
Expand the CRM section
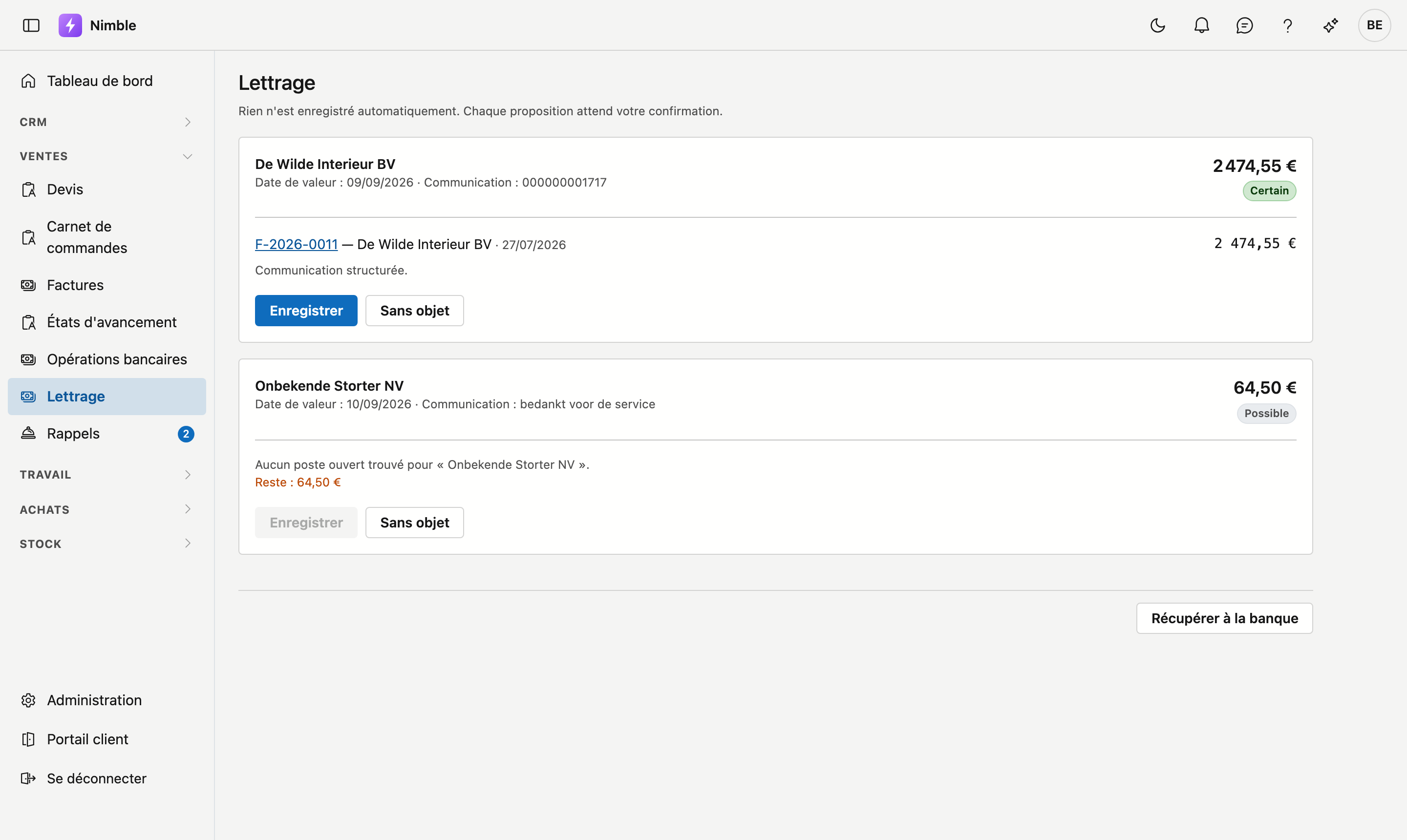(107, 122)
